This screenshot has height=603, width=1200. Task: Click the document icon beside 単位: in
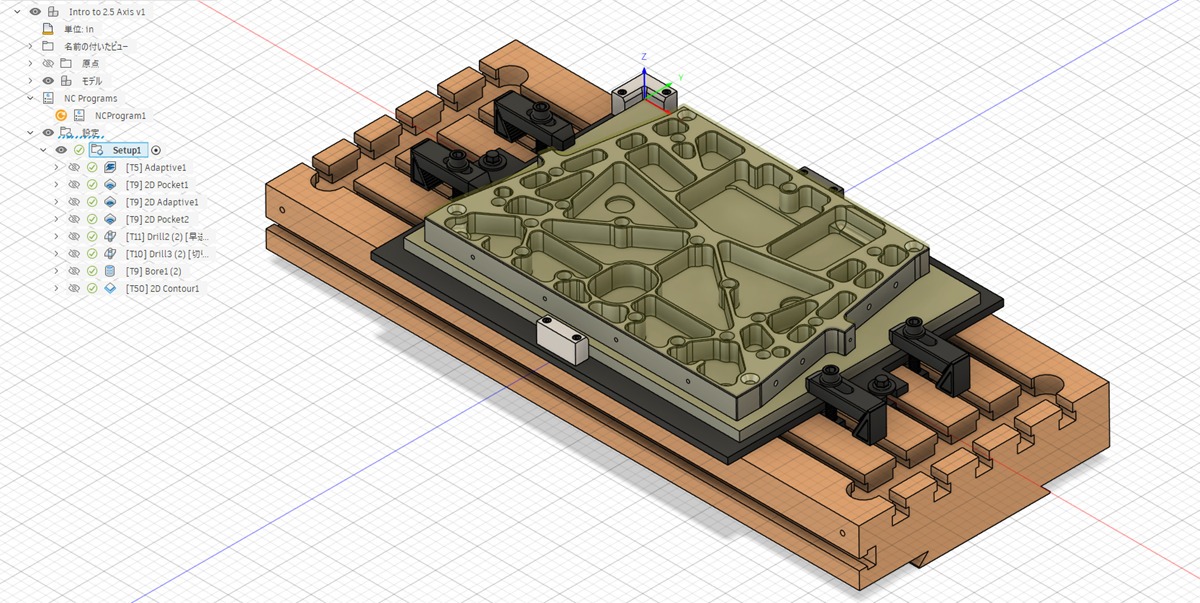(47, 28)
